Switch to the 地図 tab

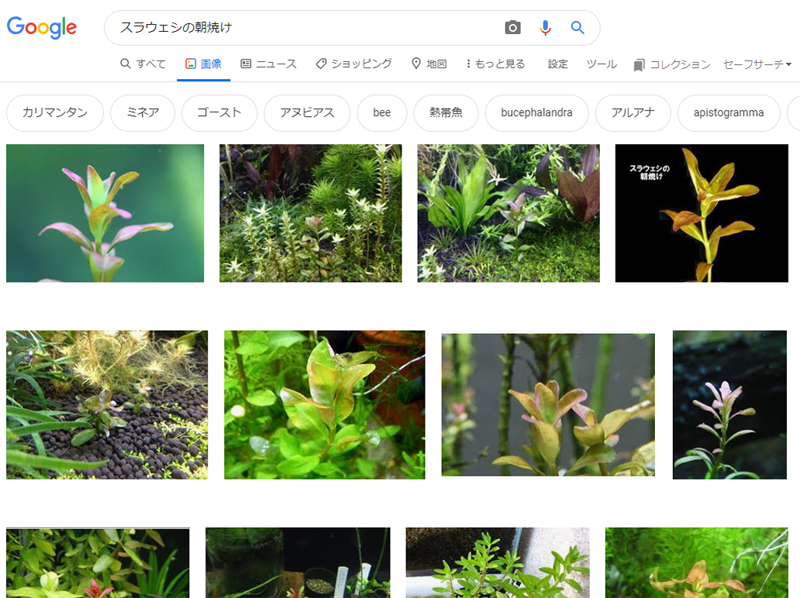pyautogui.click(x=429, y=64)
